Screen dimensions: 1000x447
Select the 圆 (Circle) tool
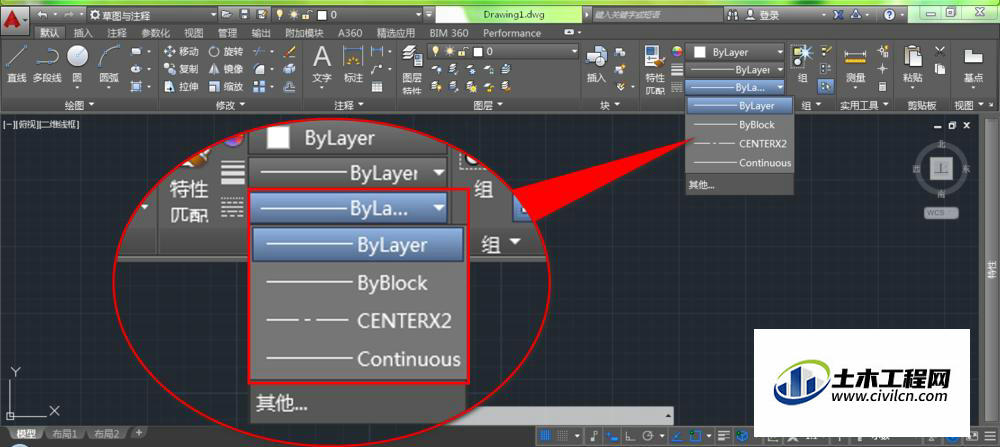click(x=77, y=66)
